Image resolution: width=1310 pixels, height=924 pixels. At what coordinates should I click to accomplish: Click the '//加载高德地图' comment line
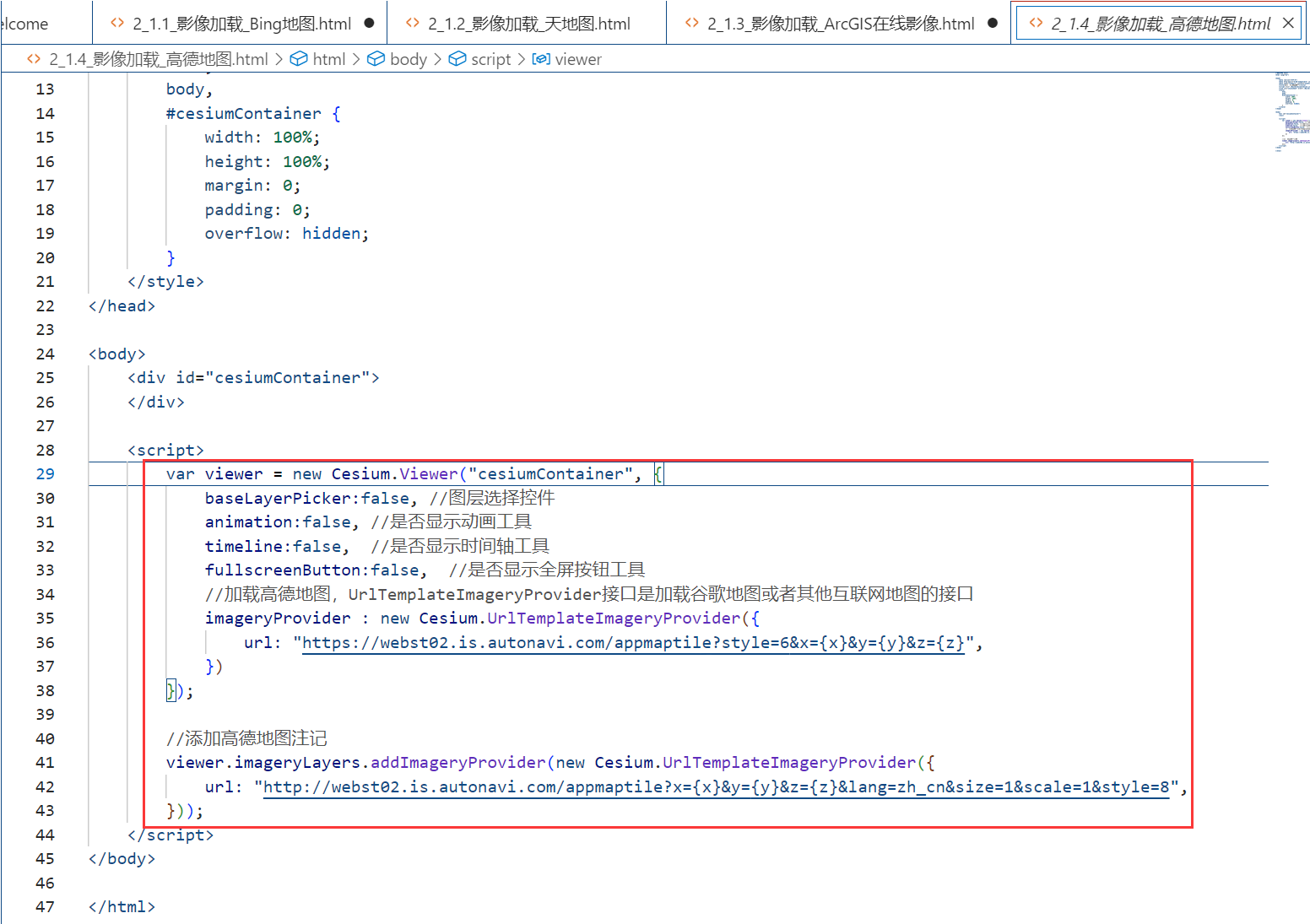[589, 595]
